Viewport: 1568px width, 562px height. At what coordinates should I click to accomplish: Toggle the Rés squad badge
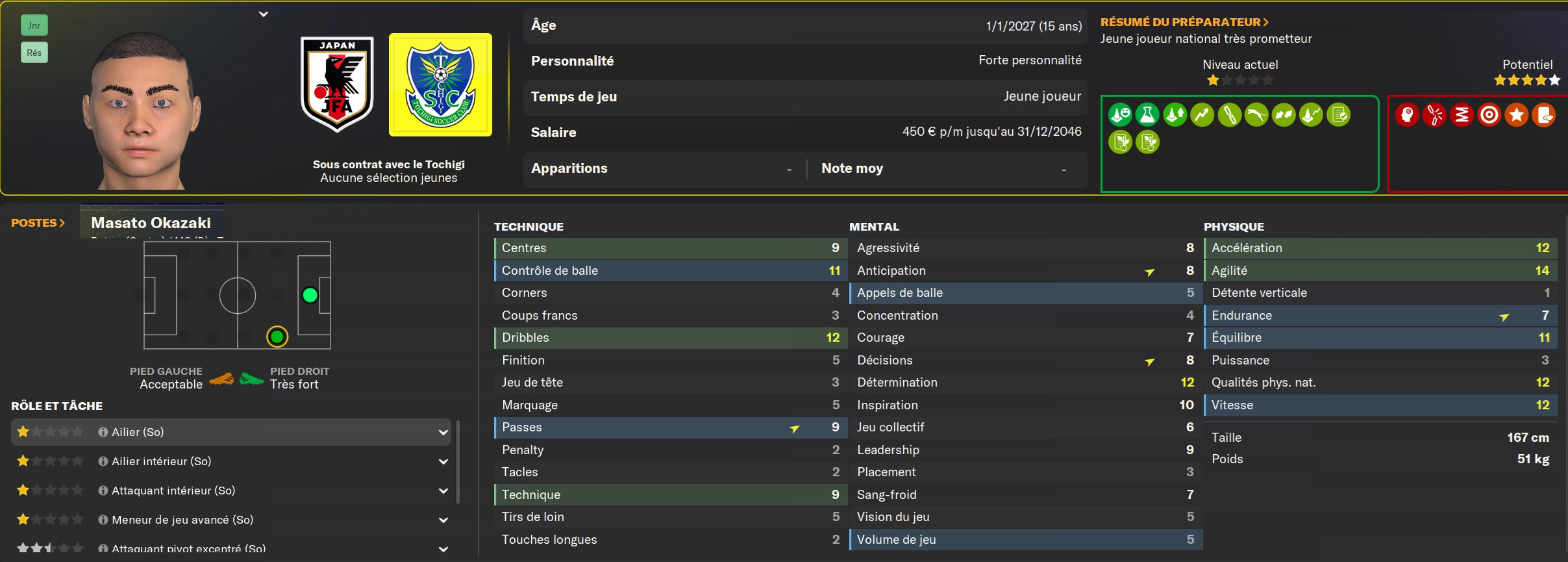point(34,53)
